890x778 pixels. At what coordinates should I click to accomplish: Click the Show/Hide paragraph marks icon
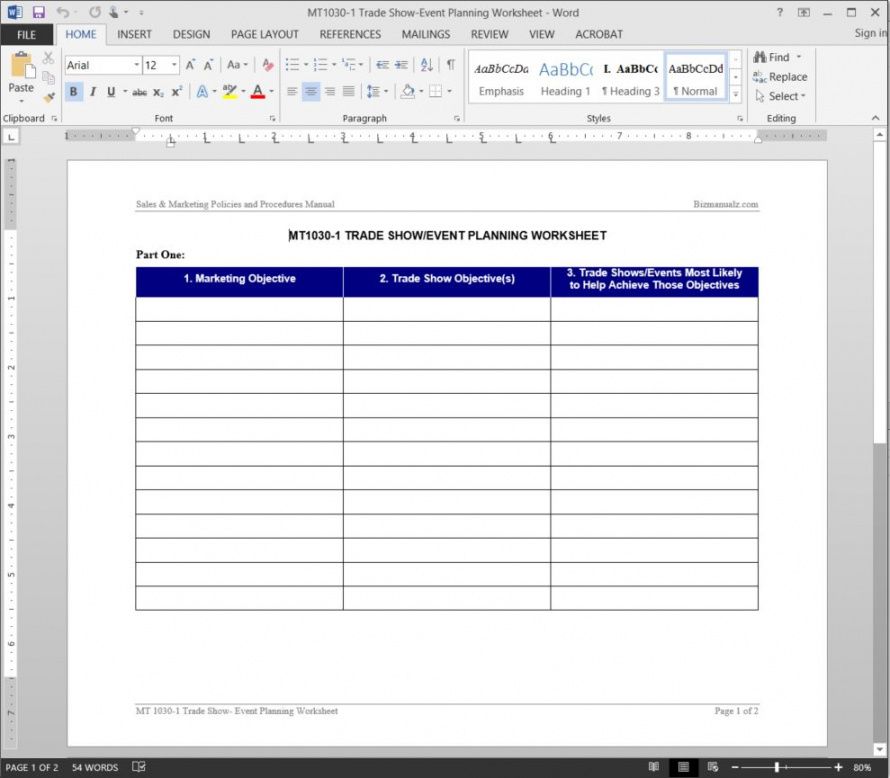(x=450, y=65)
